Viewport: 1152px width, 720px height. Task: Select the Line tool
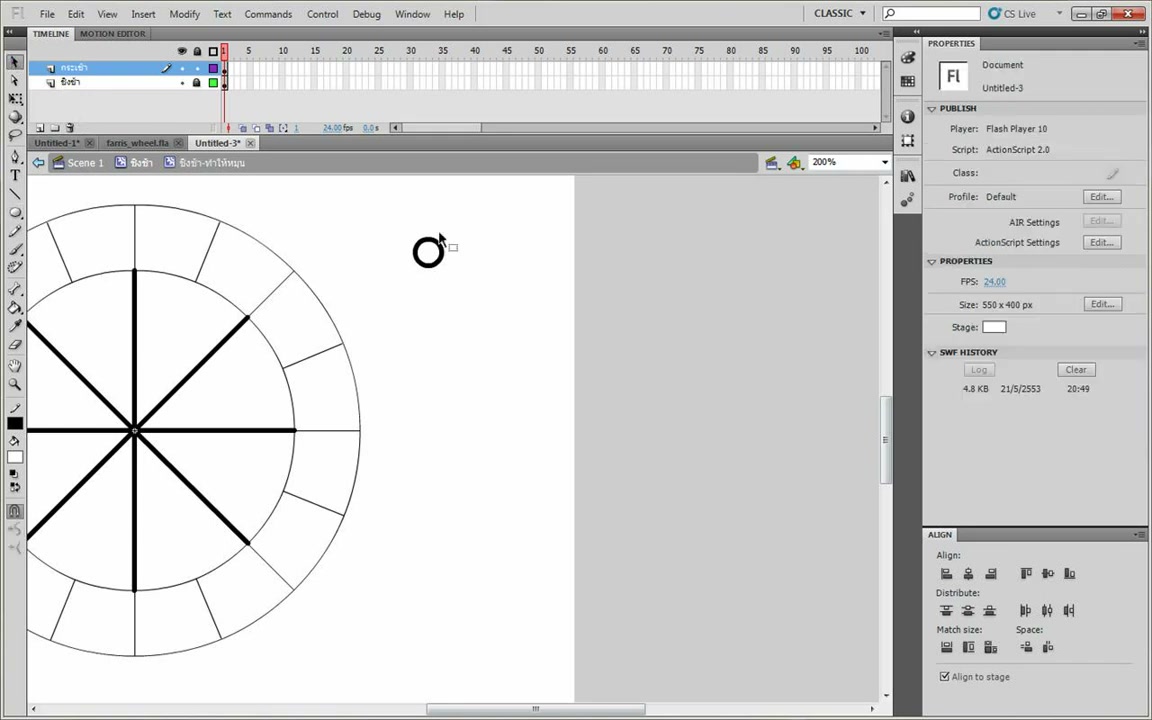click(x=15, y=194)
